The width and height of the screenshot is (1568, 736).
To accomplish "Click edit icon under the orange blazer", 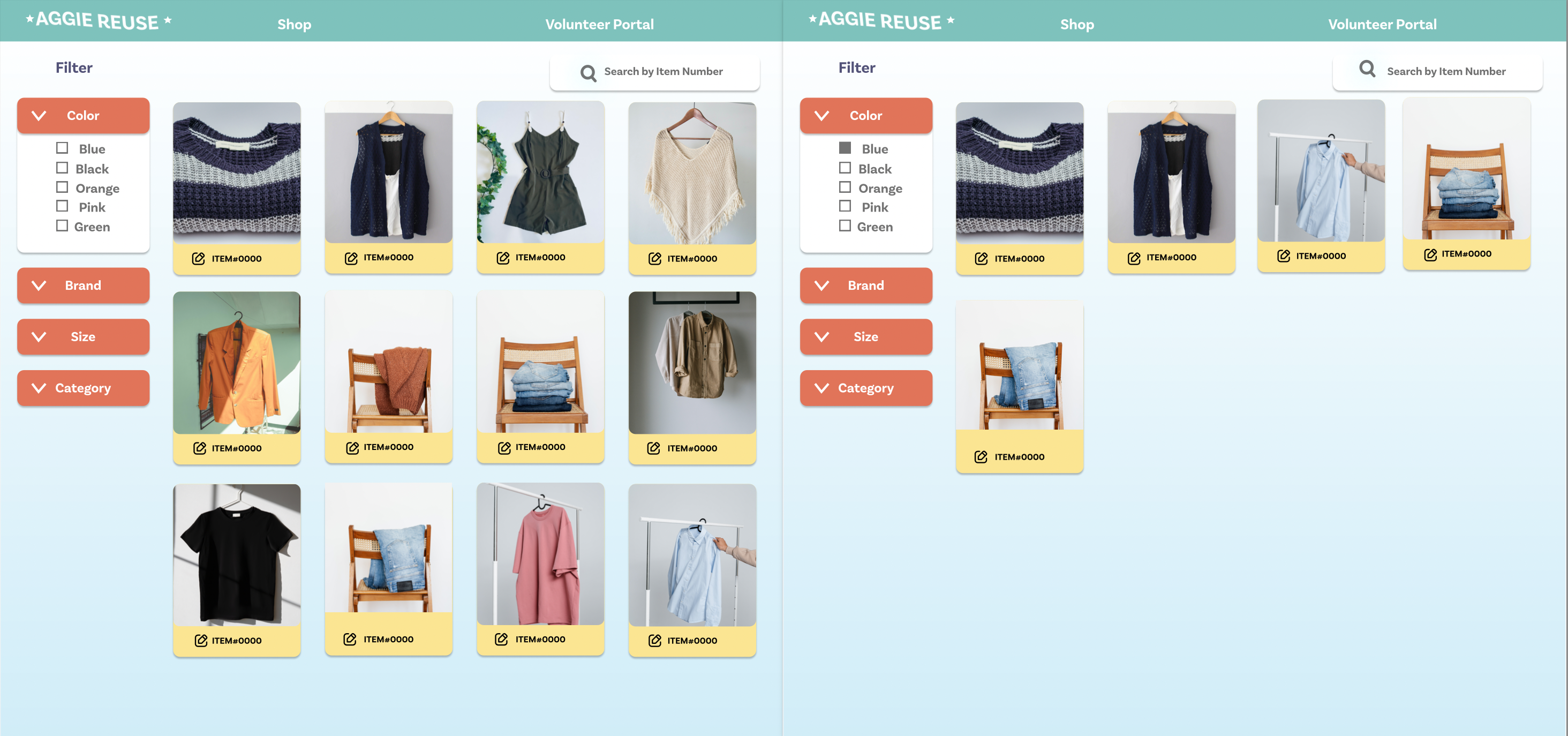I will [x=199, y=448].
